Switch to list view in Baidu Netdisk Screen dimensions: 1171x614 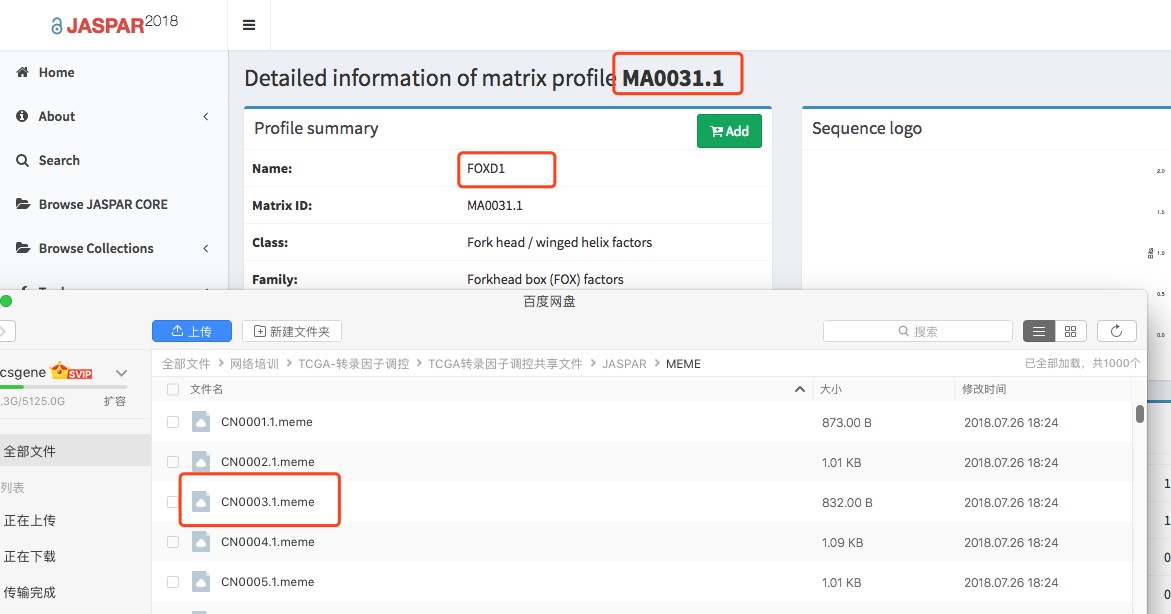(x=1038, y=331)
